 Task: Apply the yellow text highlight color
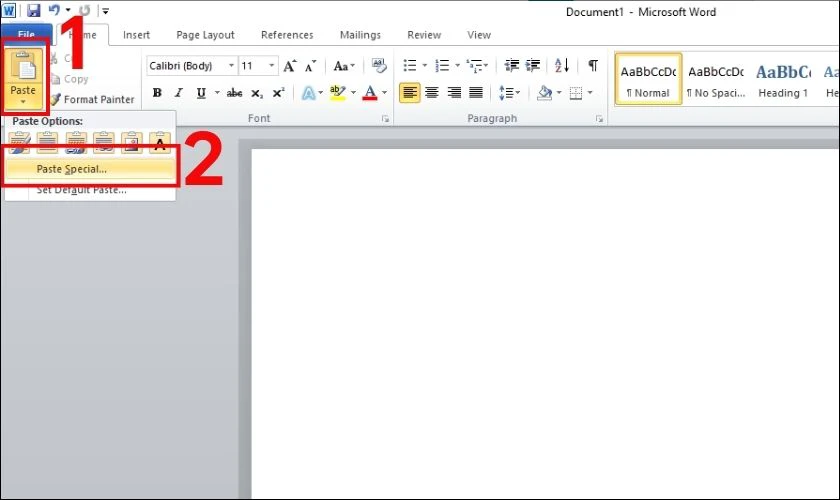338,93
